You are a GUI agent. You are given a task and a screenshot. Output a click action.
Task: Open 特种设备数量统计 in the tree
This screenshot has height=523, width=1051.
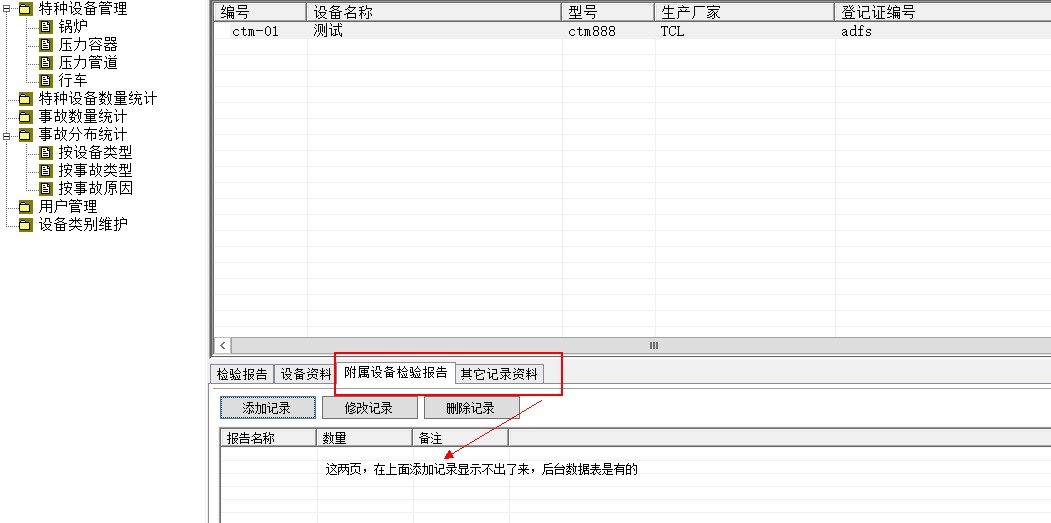point(97,99)
